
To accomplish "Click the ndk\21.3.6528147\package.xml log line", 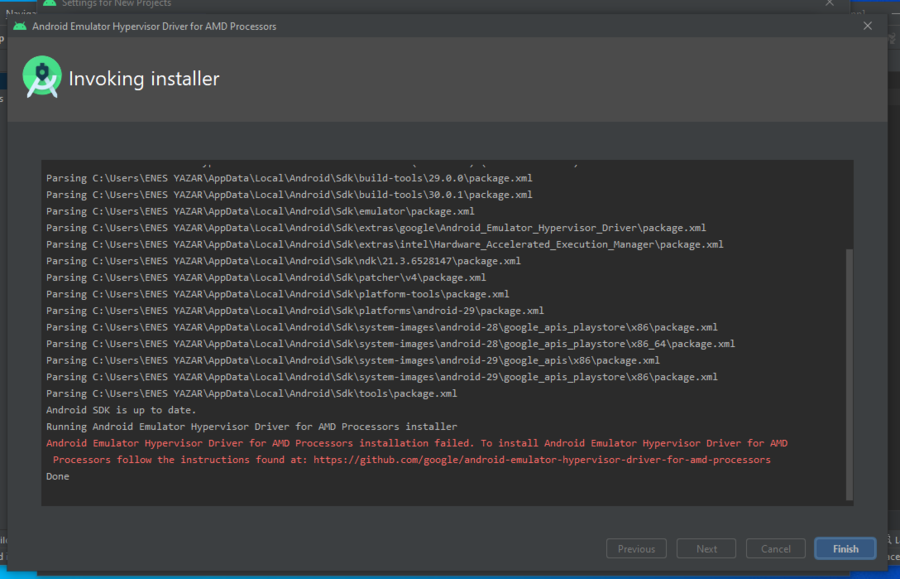I will (x=284, y=261).
